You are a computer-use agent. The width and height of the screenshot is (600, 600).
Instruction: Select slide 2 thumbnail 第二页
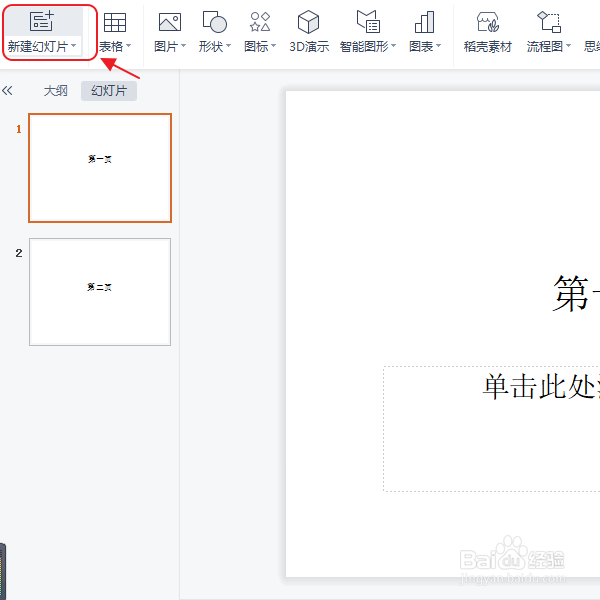tap(100, 292)
